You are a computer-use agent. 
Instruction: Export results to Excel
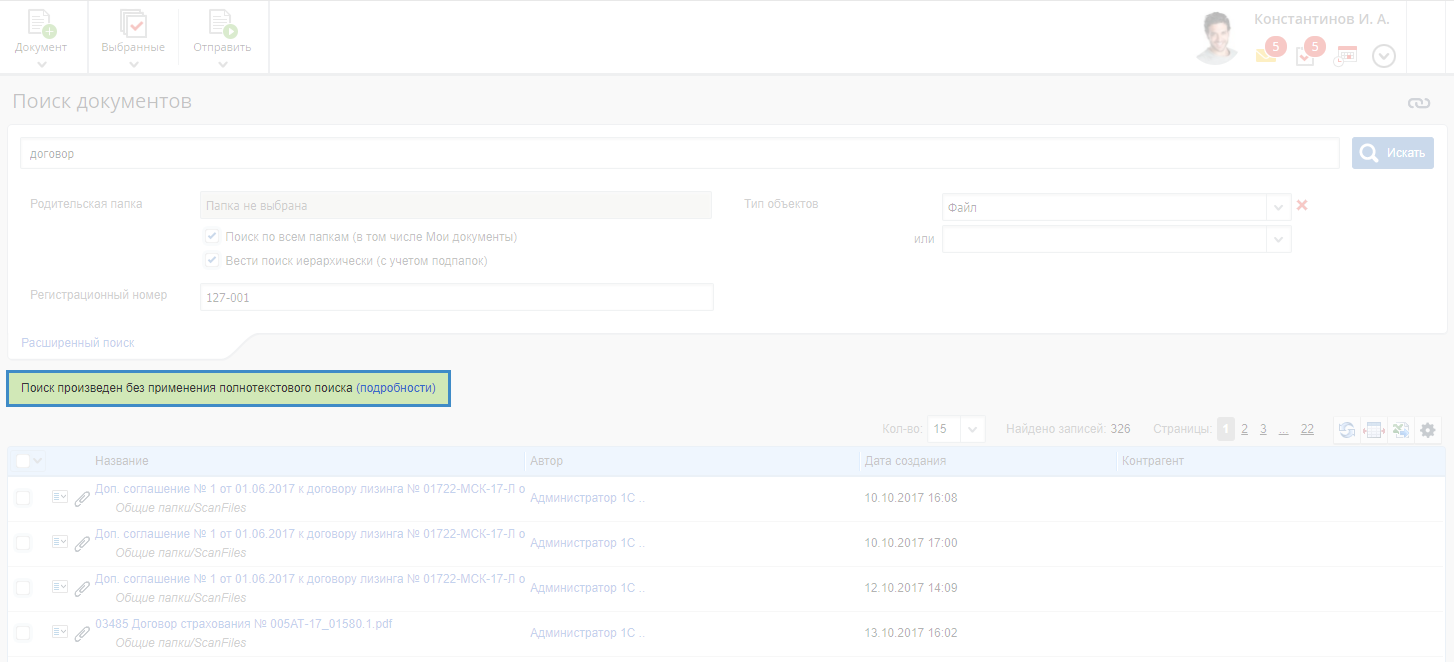pyautogui.click(x=1400, y=430)
